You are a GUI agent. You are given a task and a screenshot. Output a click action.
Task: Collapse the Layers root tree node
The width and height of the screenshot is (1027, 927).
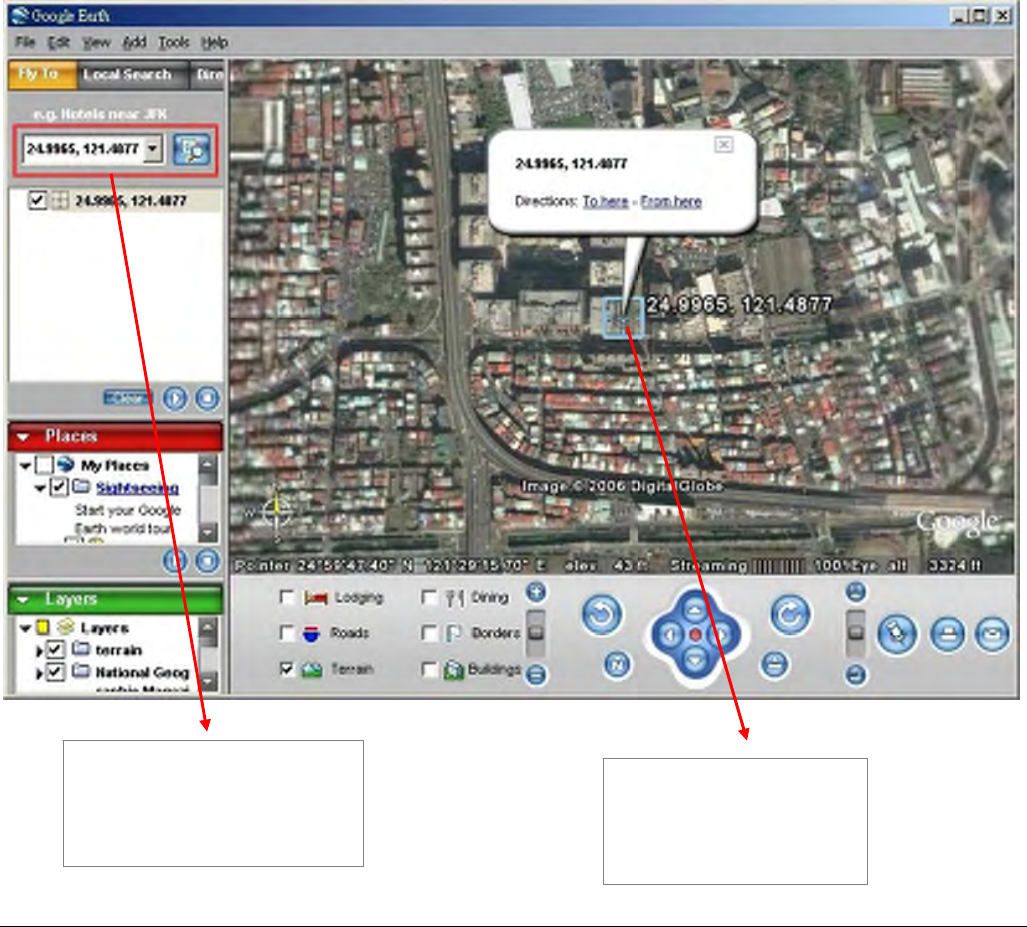pos(26,628)
